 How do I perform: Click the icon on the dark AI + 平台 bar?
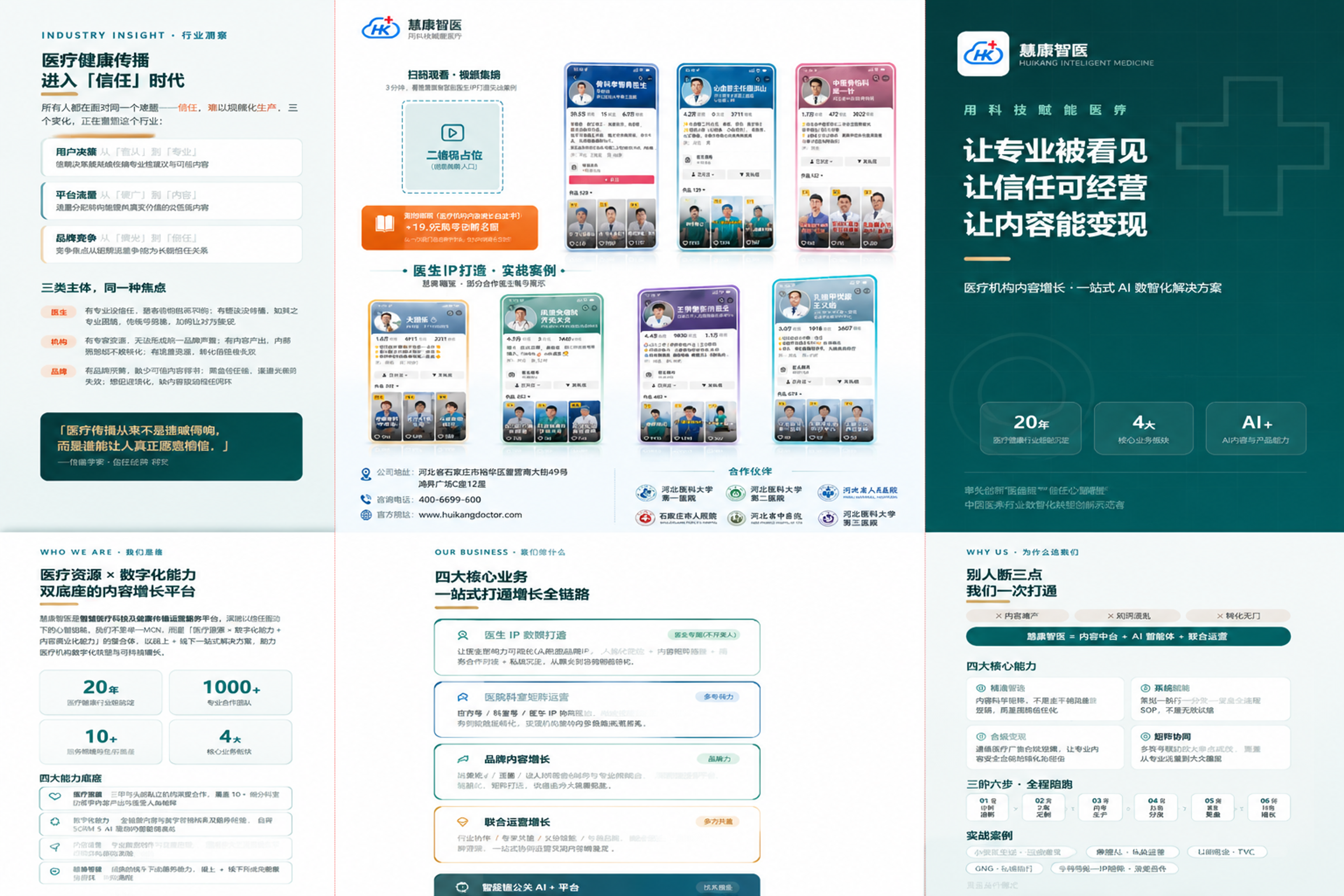click(462, 887)
